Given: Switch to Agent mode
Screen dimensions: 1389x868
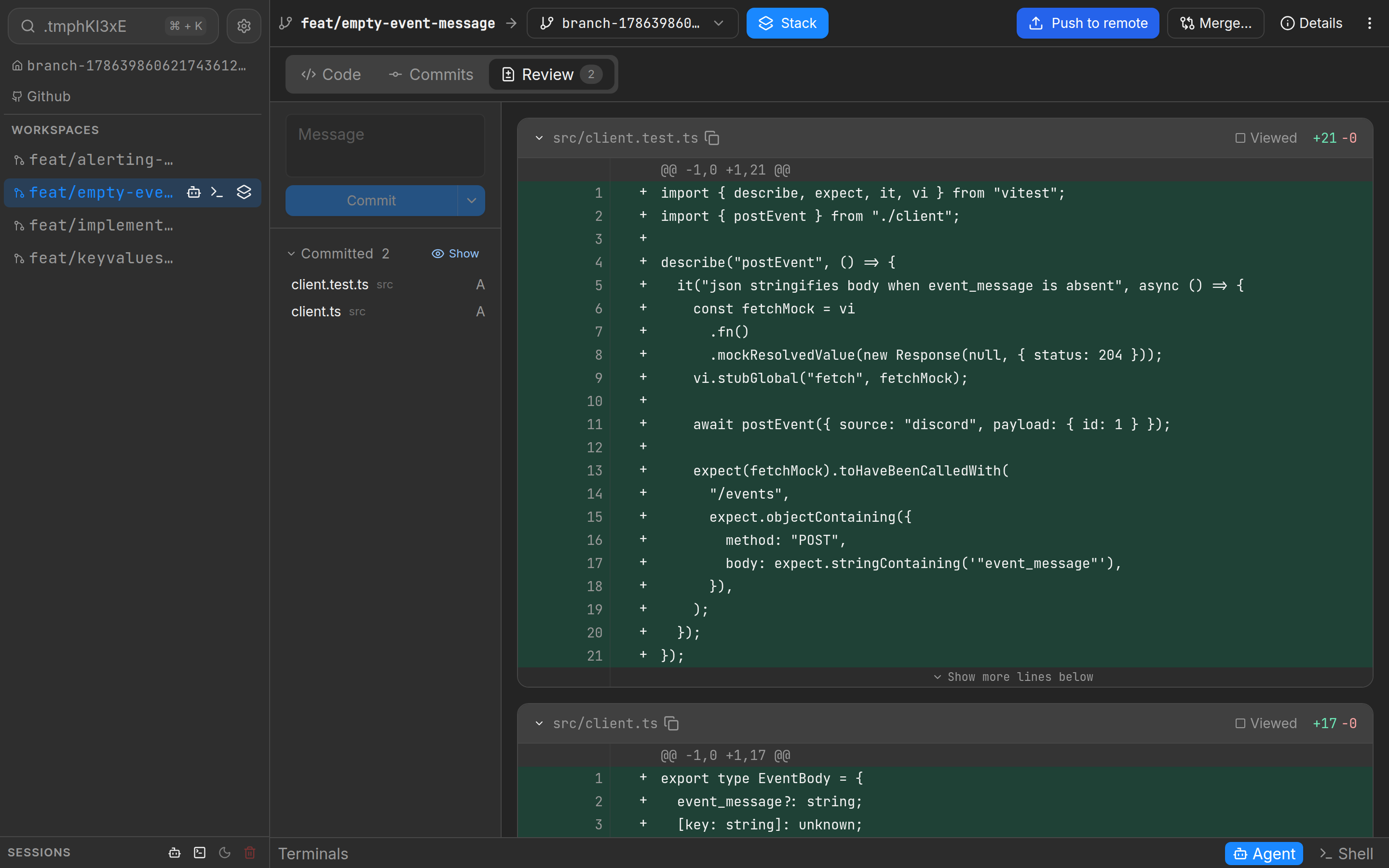Looking at the screenshot, I should point(1264,854).
